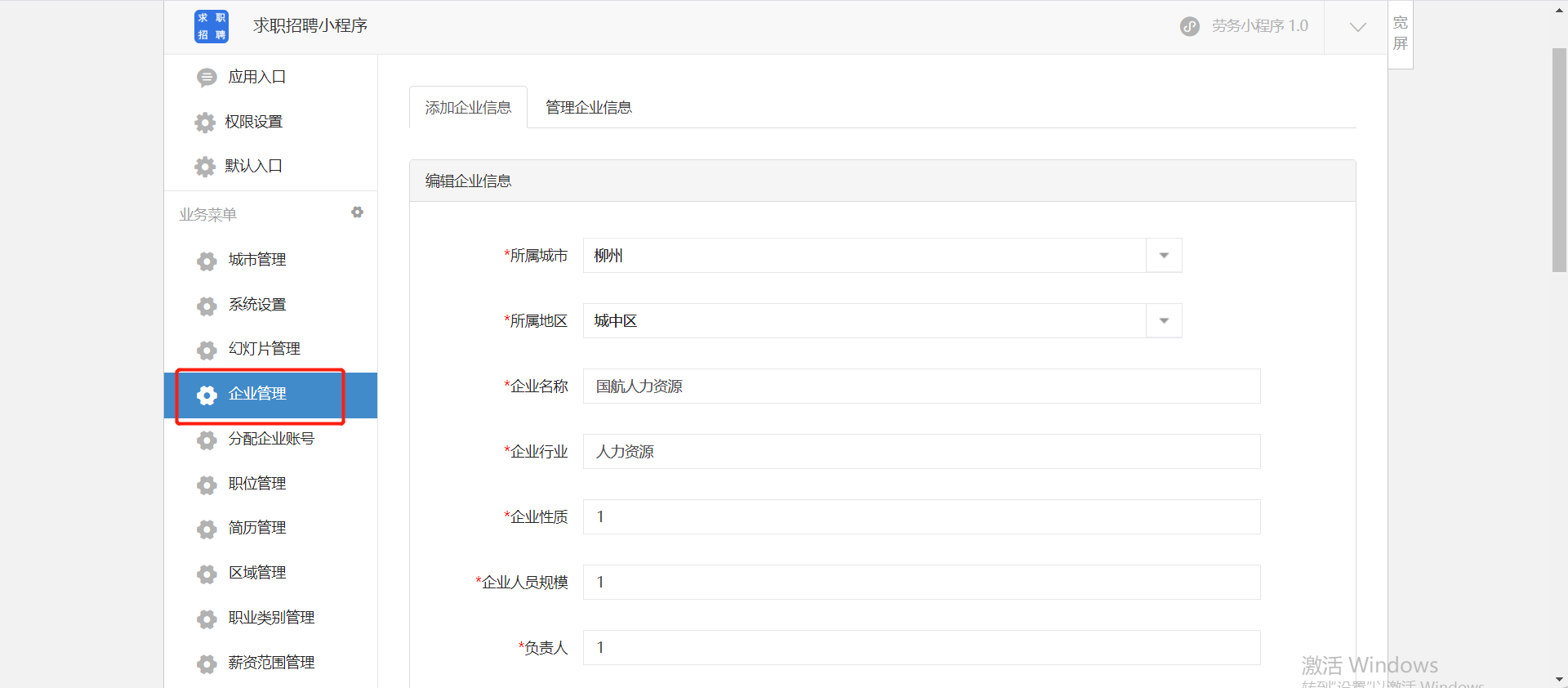Switch to the 管理企业信息 tab
The height and width of the screenshot is (688, 1568).
click(x=589, y=107)
